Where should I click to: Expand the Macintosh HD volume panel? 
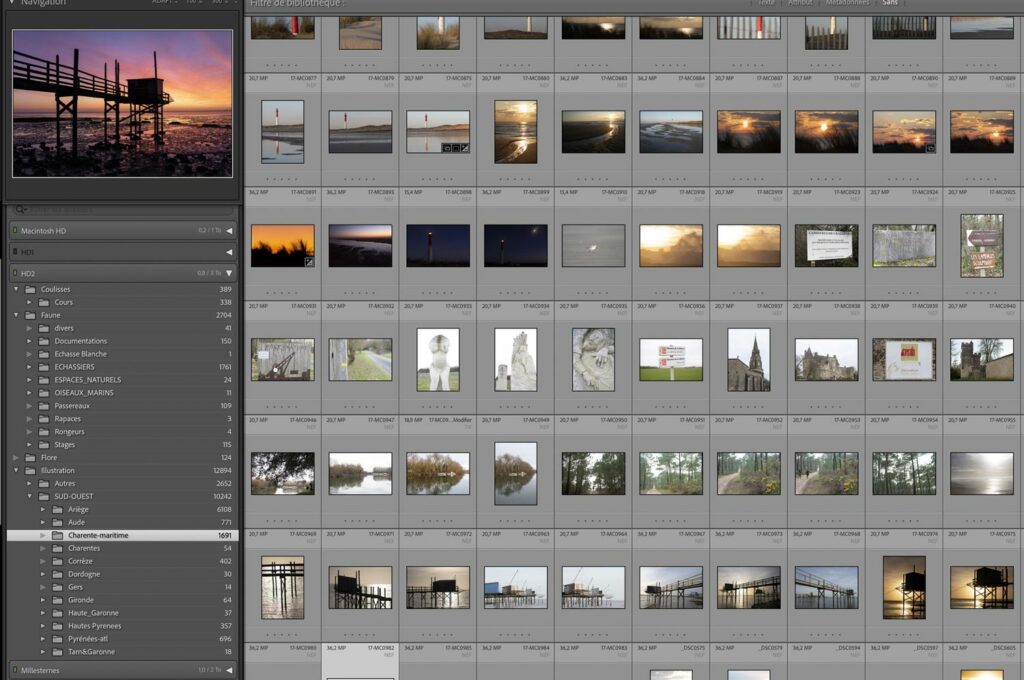[229, 231]
